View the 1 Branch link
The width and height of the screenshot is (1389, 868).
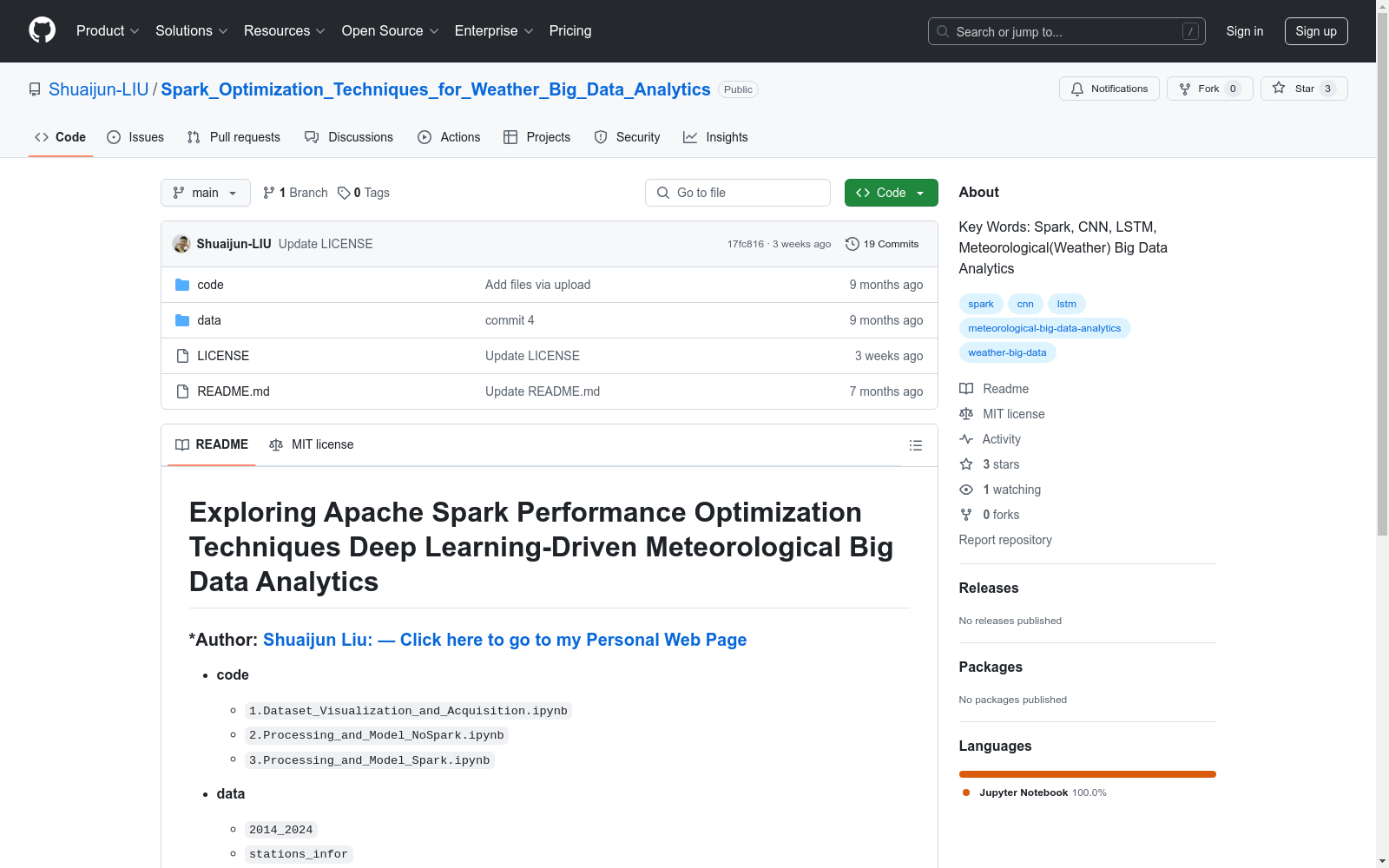[295, 193]
